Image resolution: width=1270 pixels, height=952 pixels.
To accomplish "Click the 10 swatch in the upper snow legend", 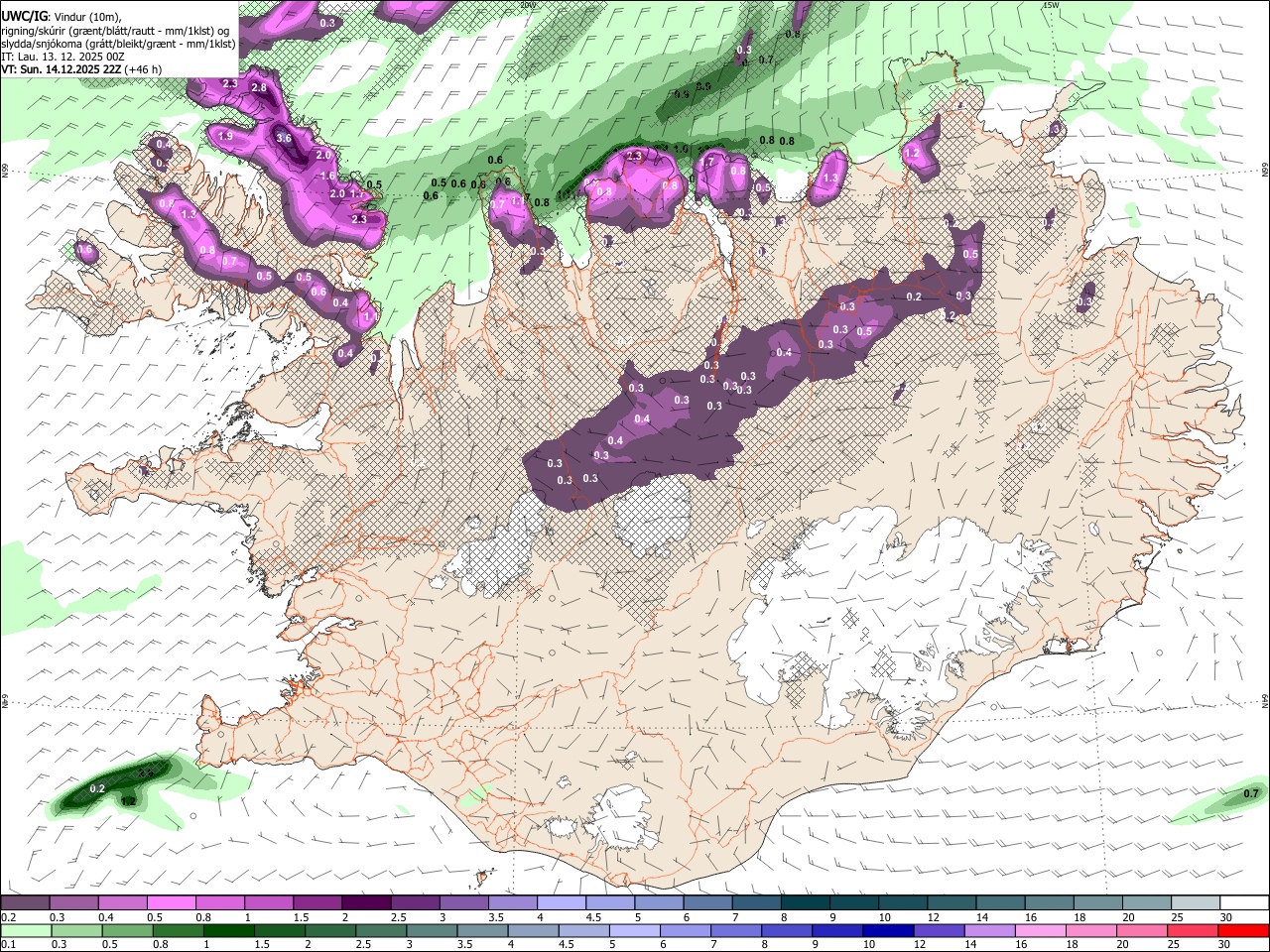I will pyautogui.click(x=902, y=903).
